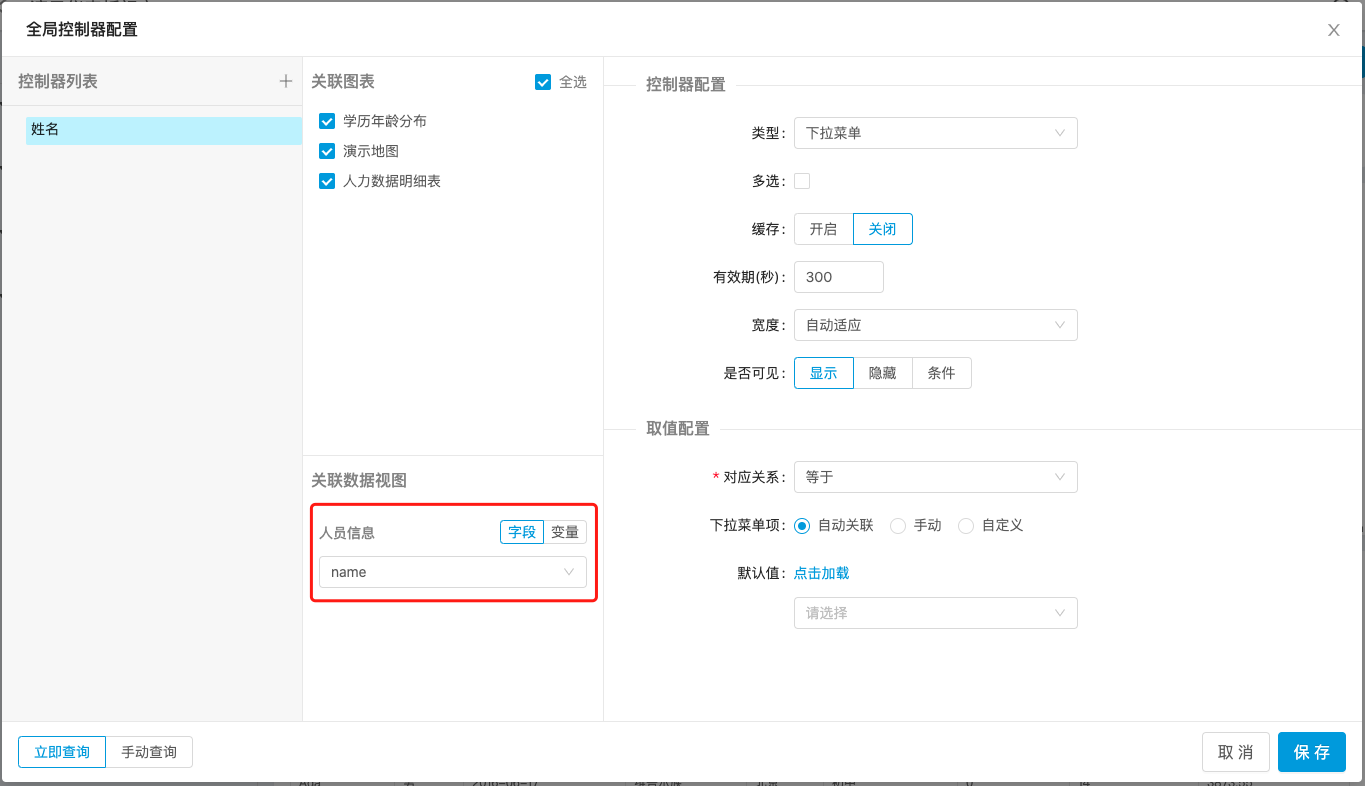Select the 字段 tab

(522, 532)
